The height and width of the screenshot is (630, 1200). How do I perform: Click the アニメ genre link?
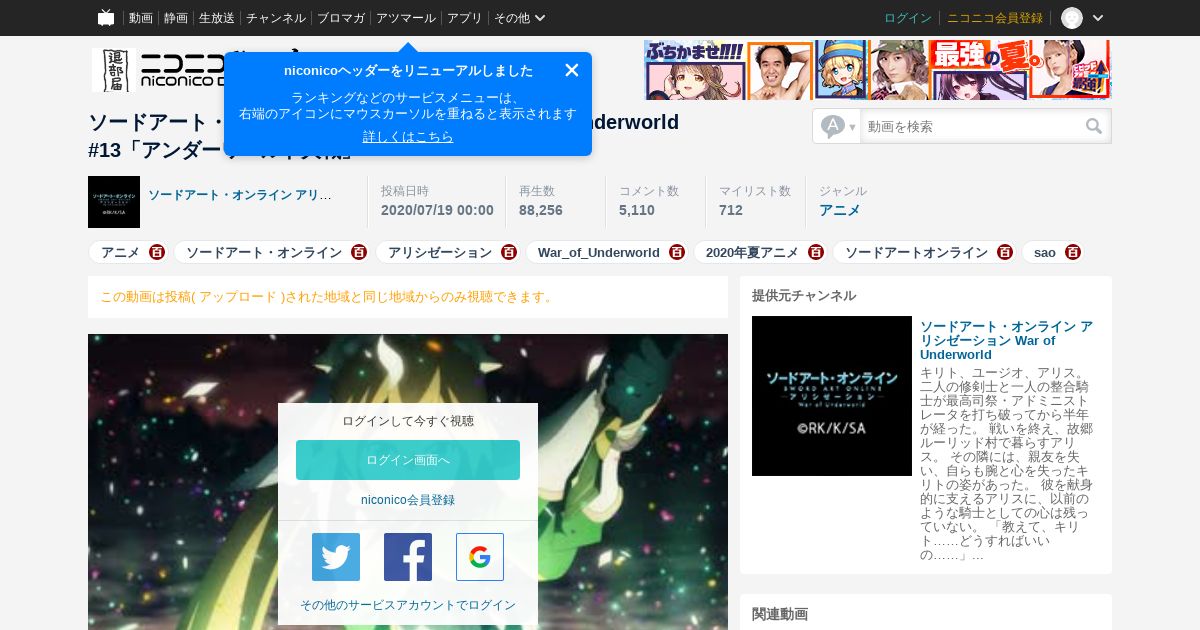pyautogui.click(x=840, y=210)
